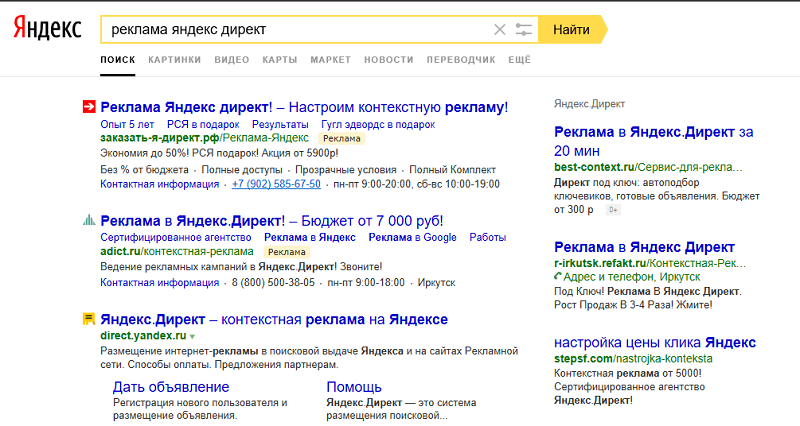
Task: Expand direct.yandex.ru dropdown arrow
Action: pos(192,337)
